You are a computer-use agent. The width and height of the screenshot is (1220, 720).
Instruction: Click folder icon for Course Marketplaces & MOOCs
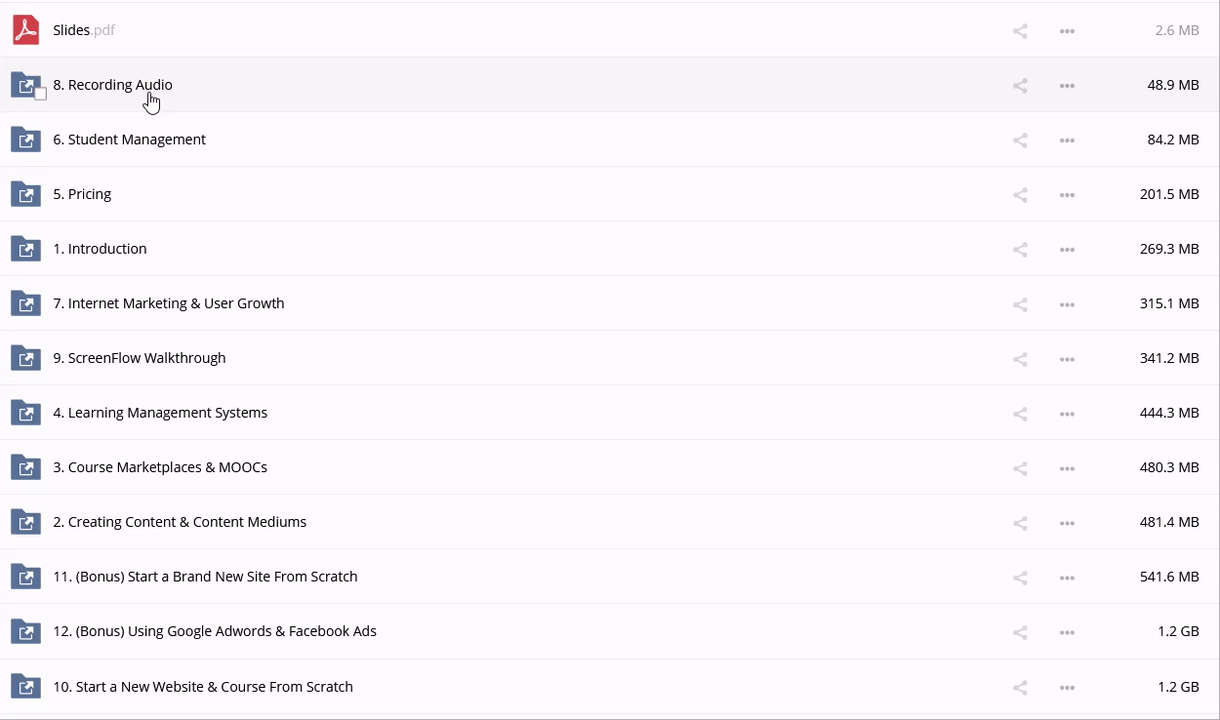[x=26, y=468]
